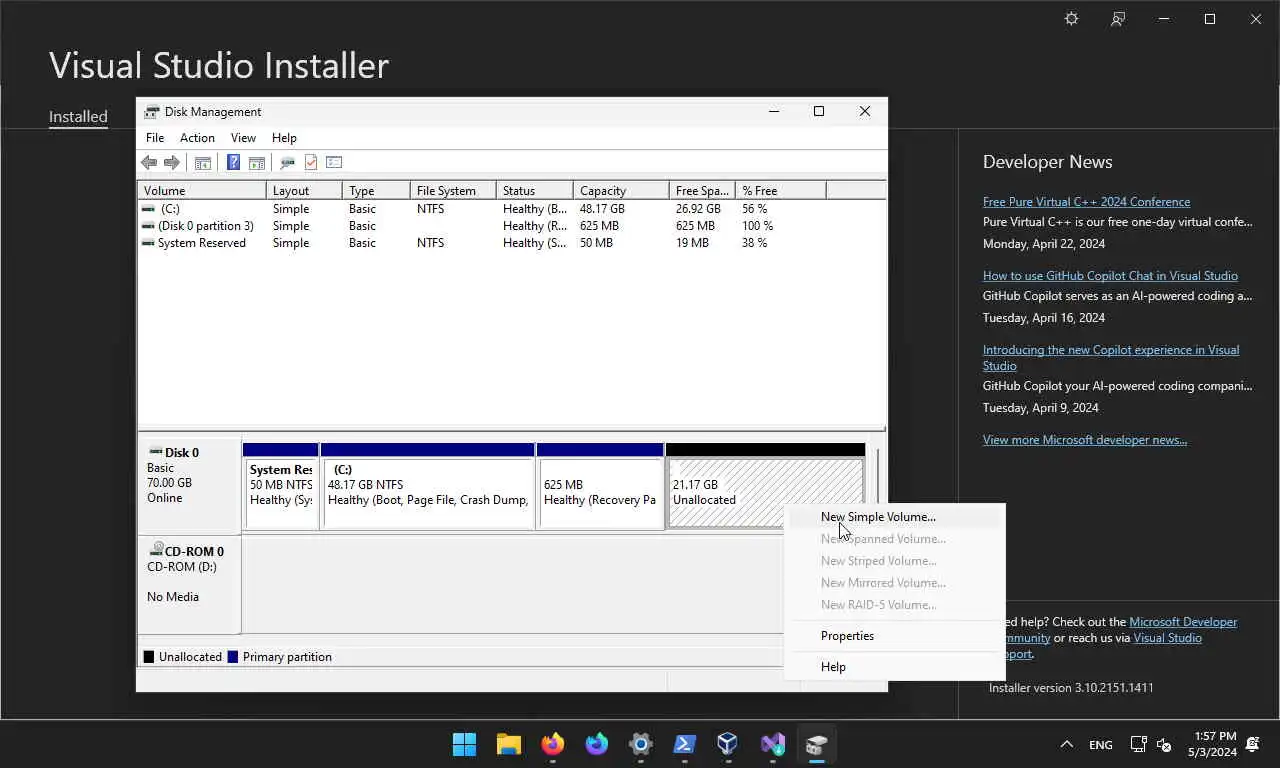Open PowerShell from the taskbar

click(685, 744)
